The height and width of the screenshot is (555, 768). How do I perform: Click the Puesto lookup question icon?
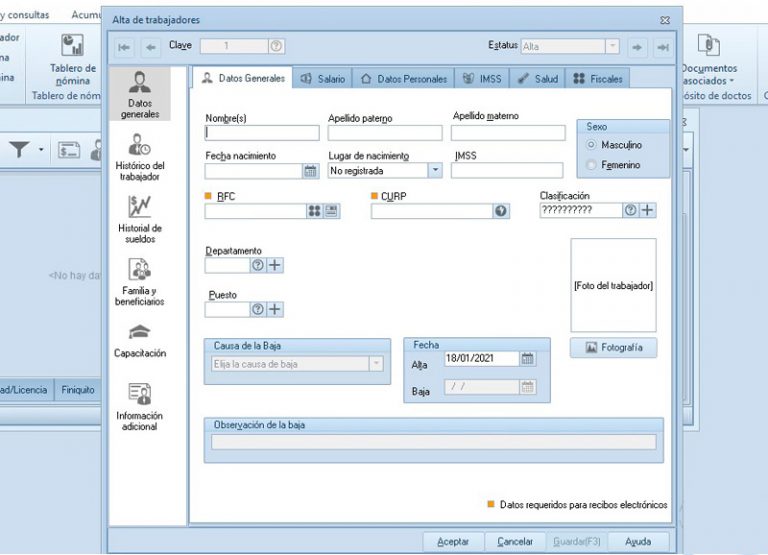tap(258, 309)
